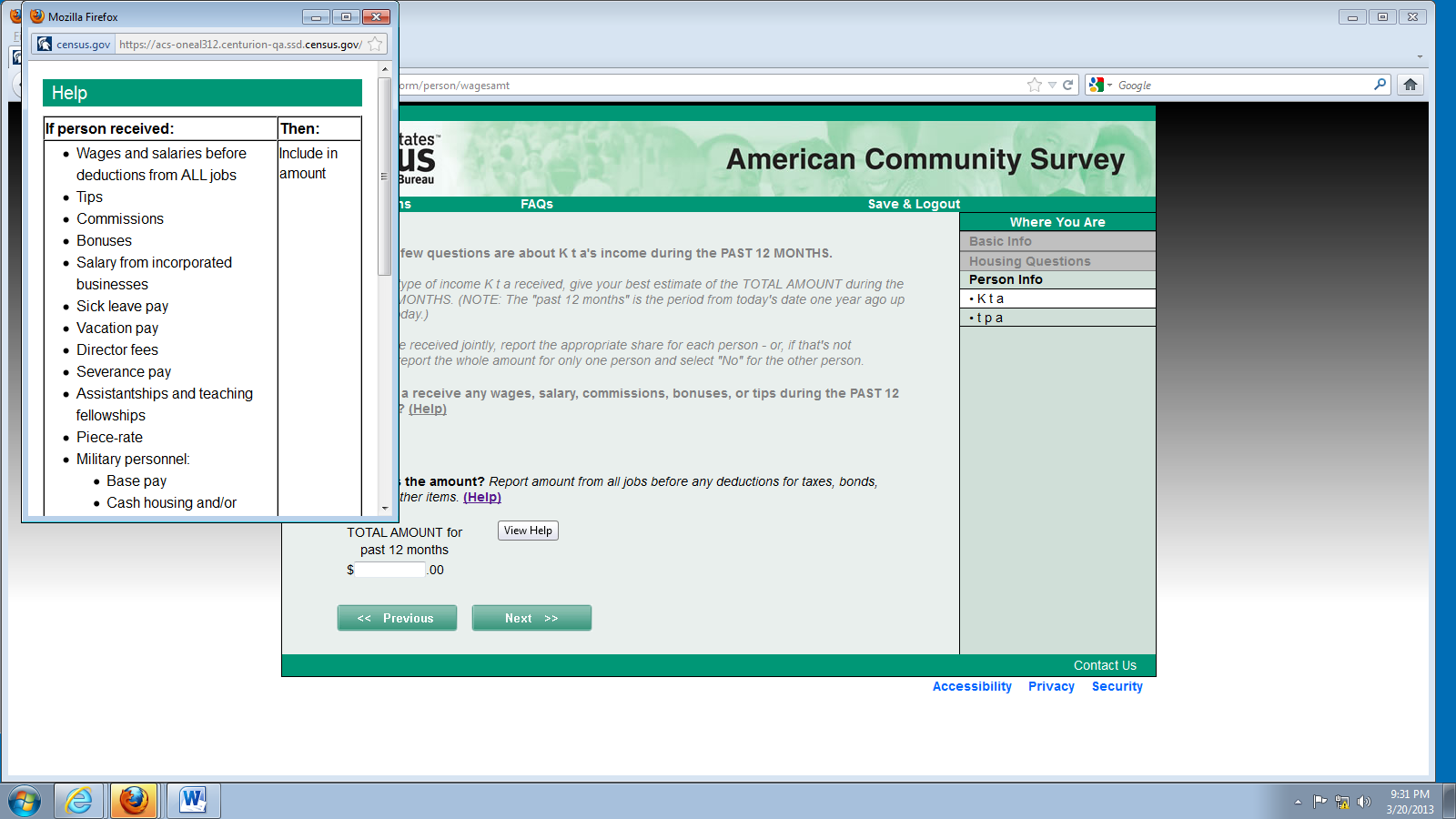Image resolution: width=1456 pixels, height=819 pixels.
Task: Click Save & Logout in navigation bar
Action: (914, 204)
